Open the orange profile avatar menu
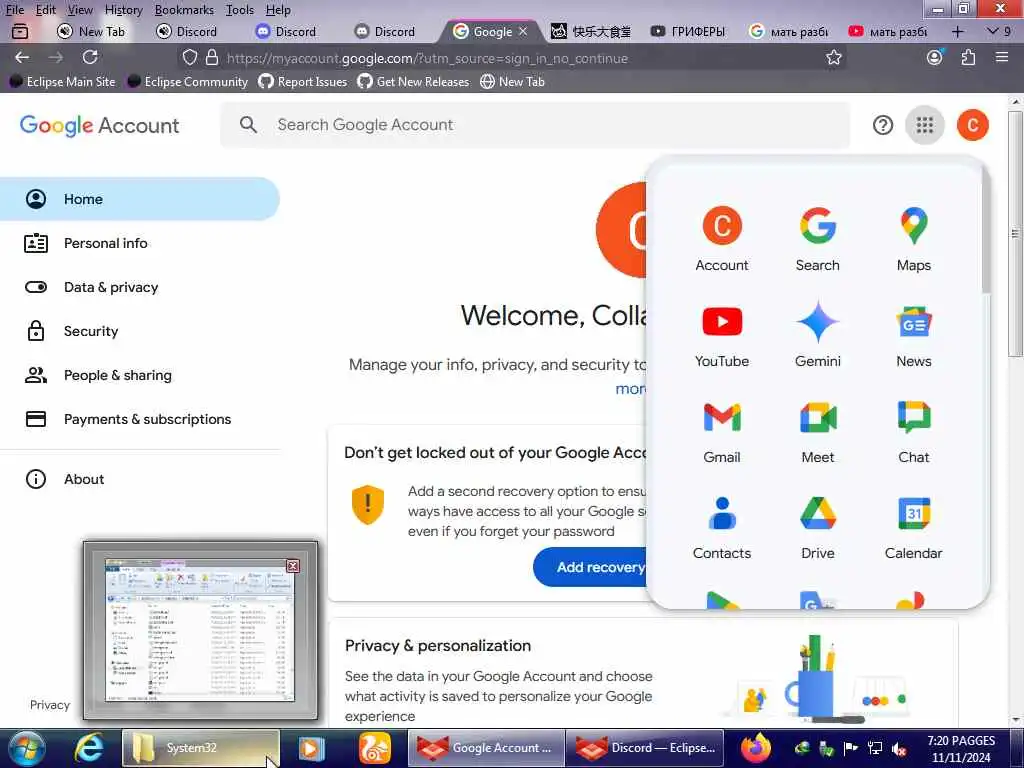1024x768 pixels. click(x=972, y=125)
